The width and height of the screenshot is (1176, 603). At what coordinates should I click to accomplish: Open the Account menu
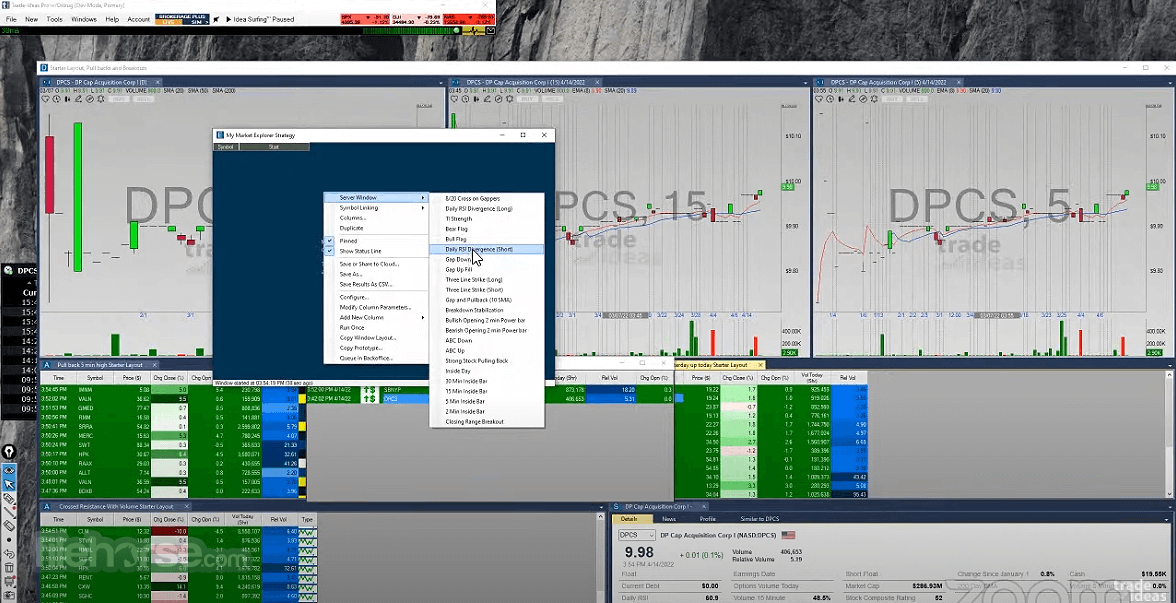click(x=139, y=19)
